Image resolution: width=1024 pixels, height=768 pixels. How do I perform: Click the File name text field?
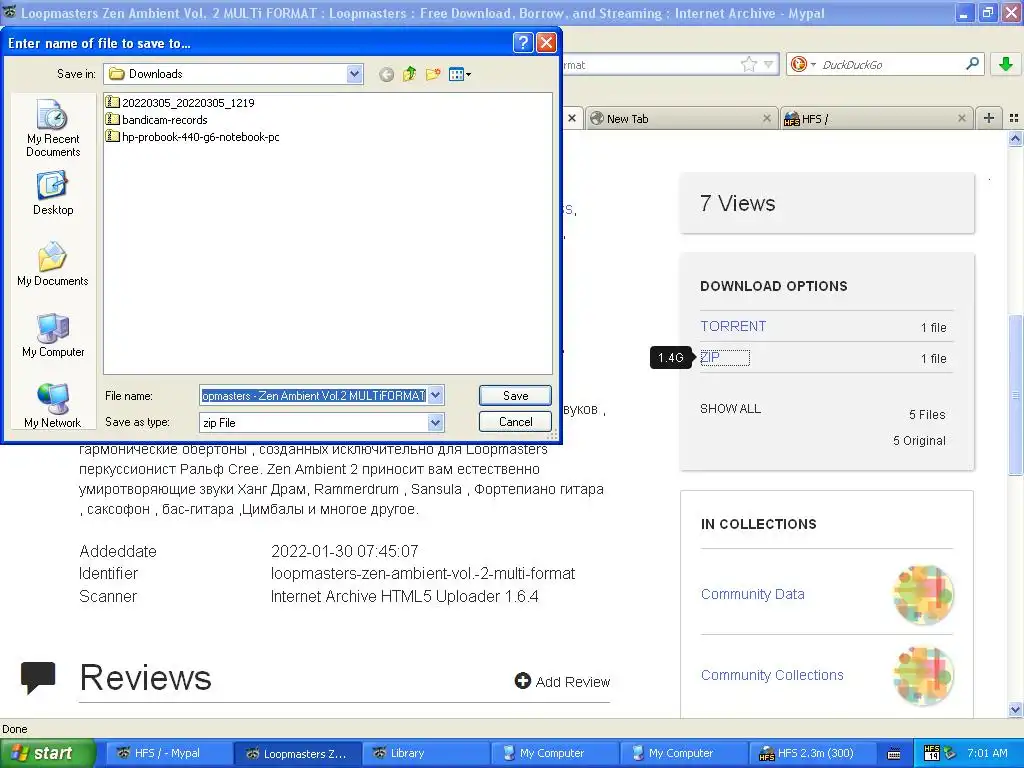click(x=313, y=395)
